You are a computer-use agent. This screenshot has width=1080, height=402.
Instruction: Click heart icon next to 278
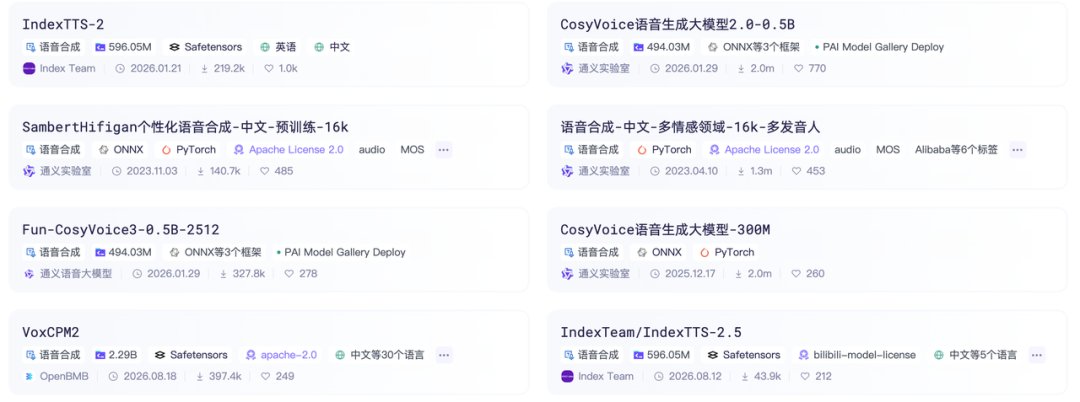(x=289, y=273)
